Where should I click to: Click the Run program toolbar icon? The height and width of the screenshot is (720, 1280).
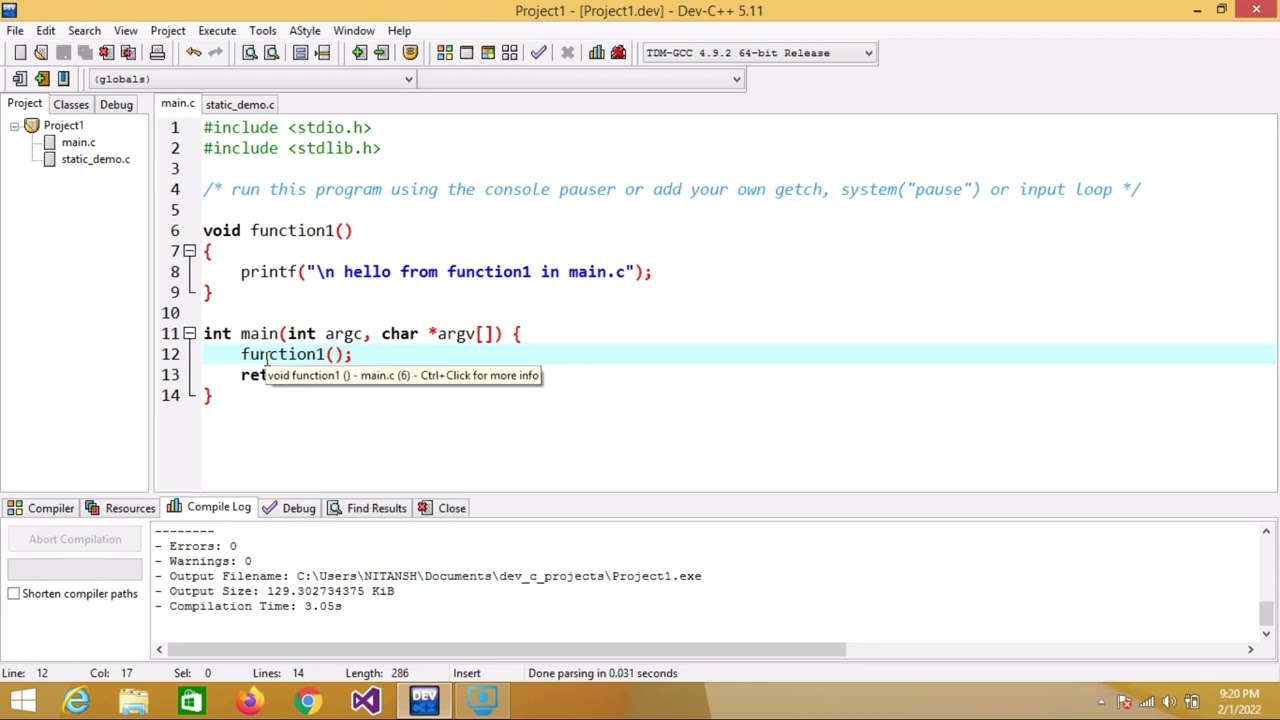(x=466, y=52)
